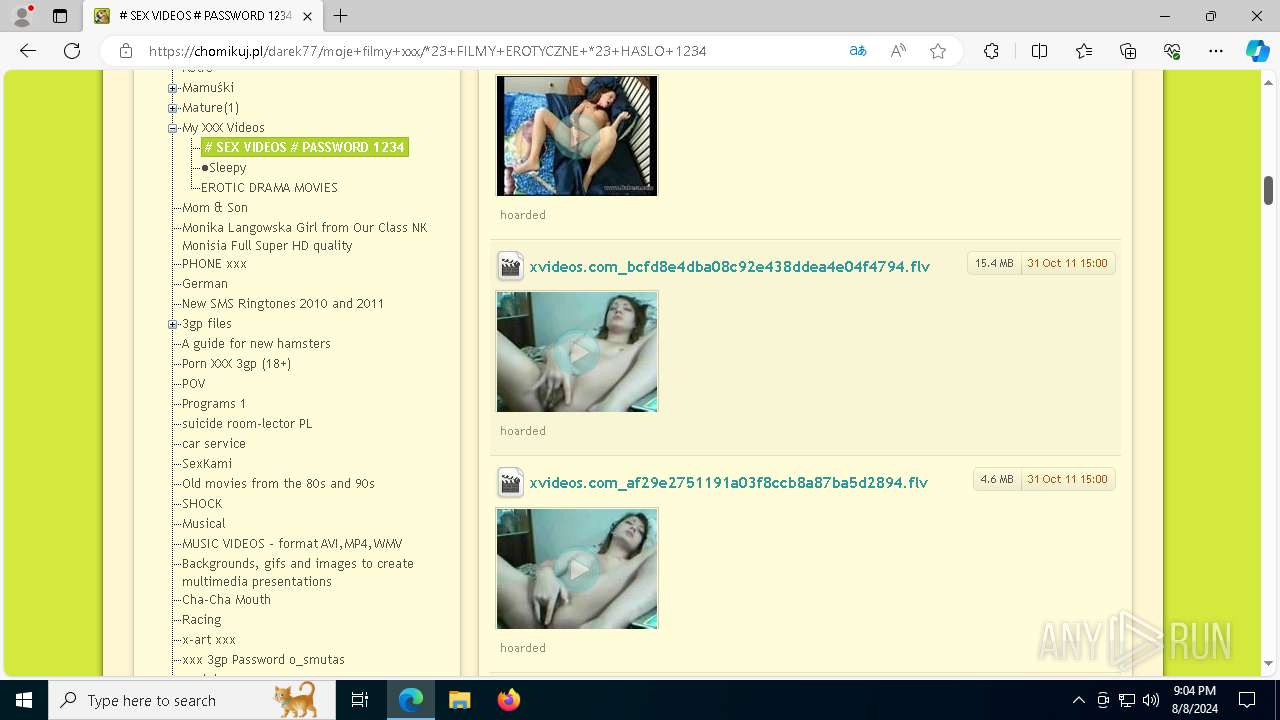Open the Collections icon
Viewport: 1280px width, 720px height.
click(1128, 51)
